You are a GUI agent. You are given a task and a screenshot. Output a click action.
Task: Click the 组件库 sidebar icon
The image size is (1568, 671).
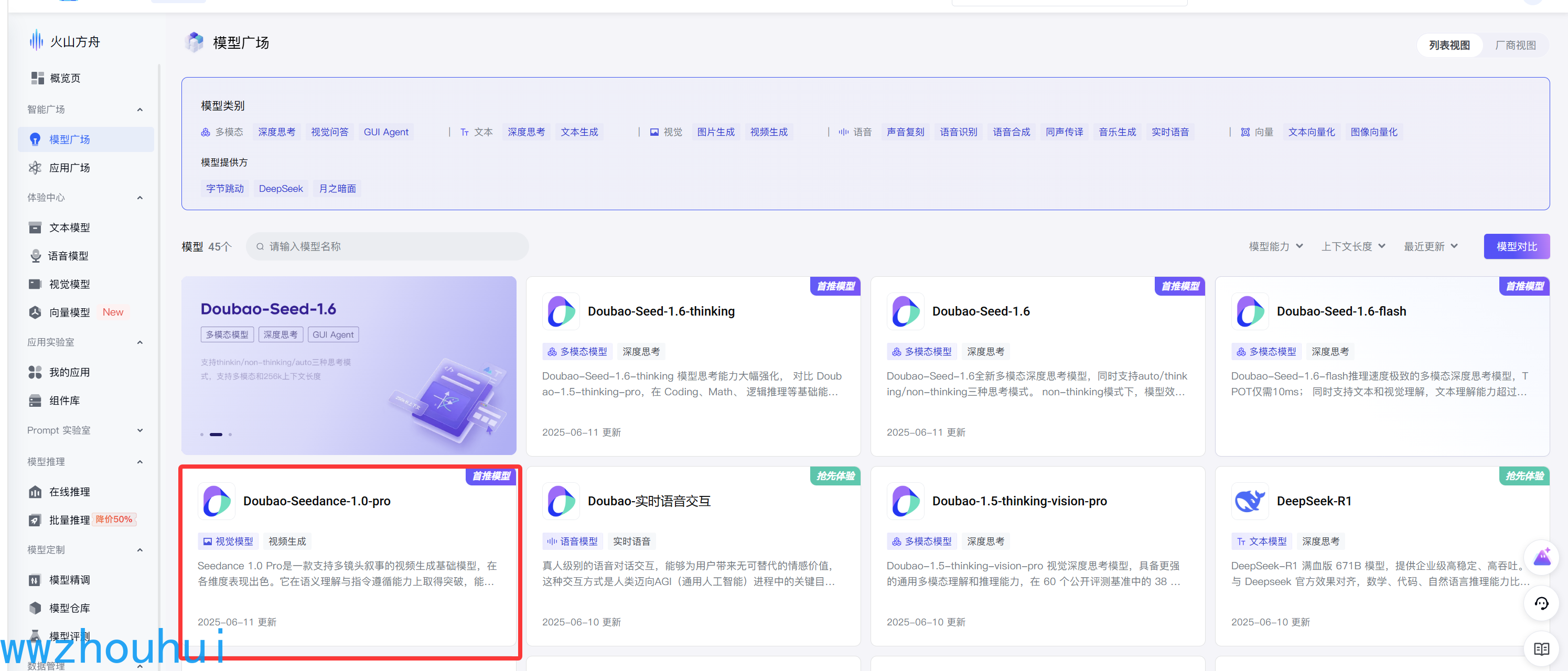click(x=35, y=401)
